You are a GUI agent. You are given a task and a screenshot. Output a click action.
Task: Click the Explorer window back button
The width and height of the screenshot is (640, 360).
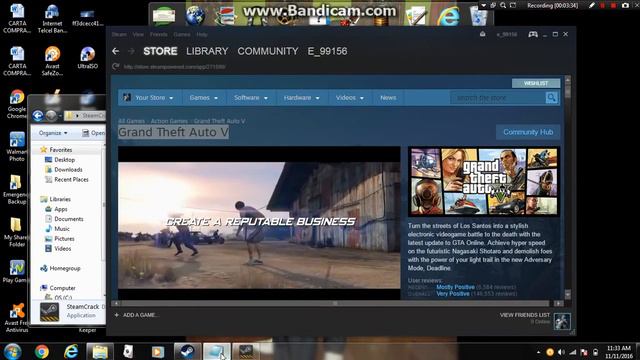point(38,116)
